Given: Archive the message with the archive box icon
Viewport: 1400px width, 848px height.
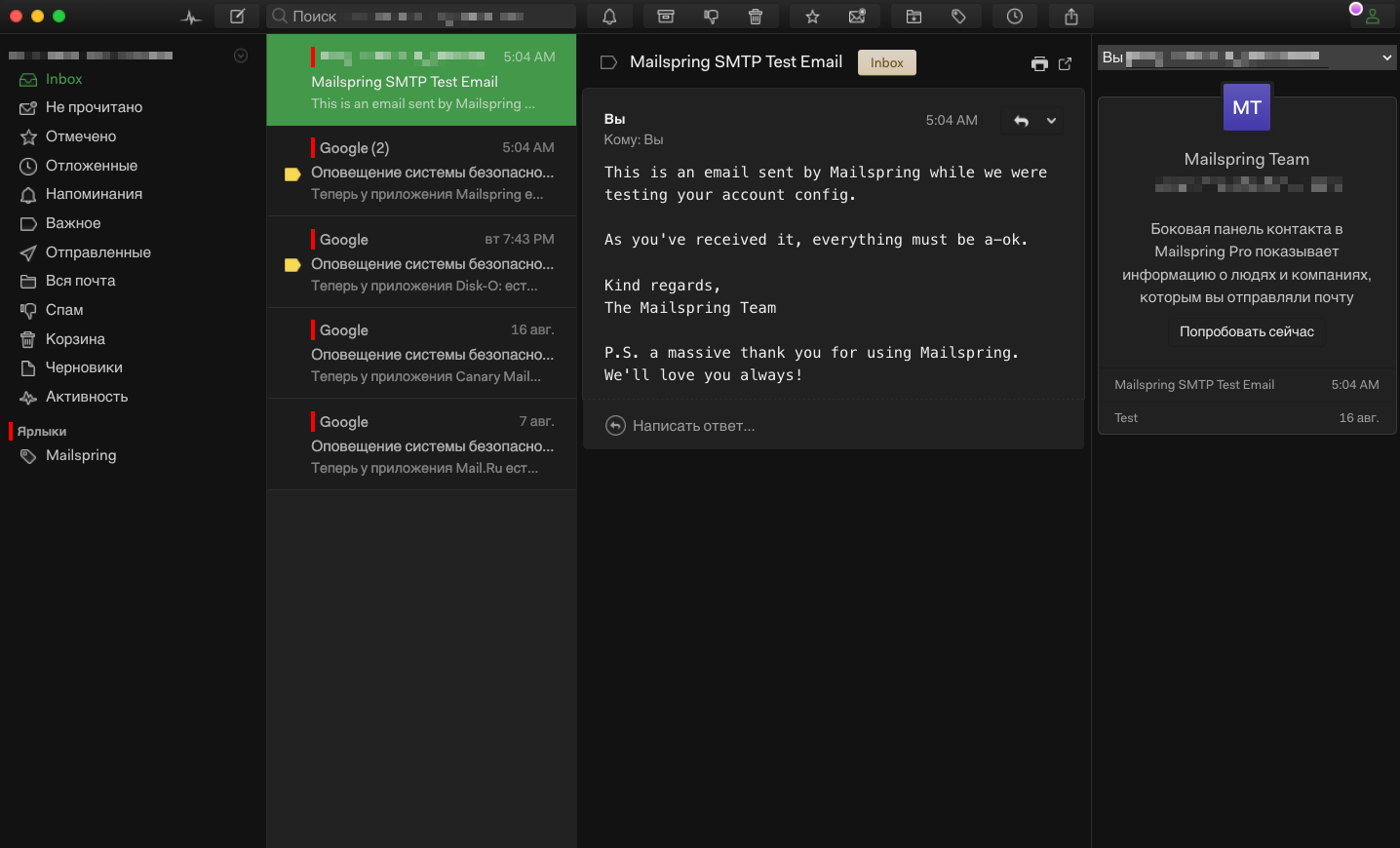Looking at the screenshot, I should pyautogui.click(x=666, y=17).
